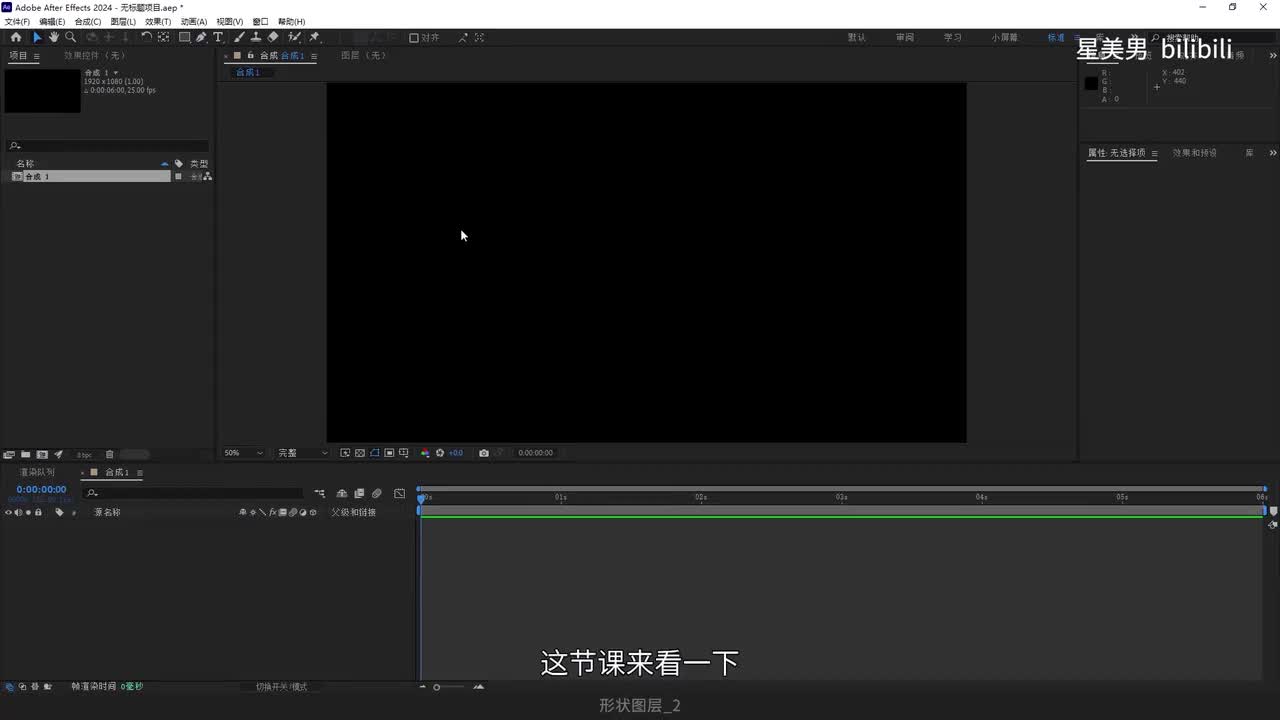Select the Hand tool
The height and width of the screenshot is (720, 1280).
click(54, 37)
